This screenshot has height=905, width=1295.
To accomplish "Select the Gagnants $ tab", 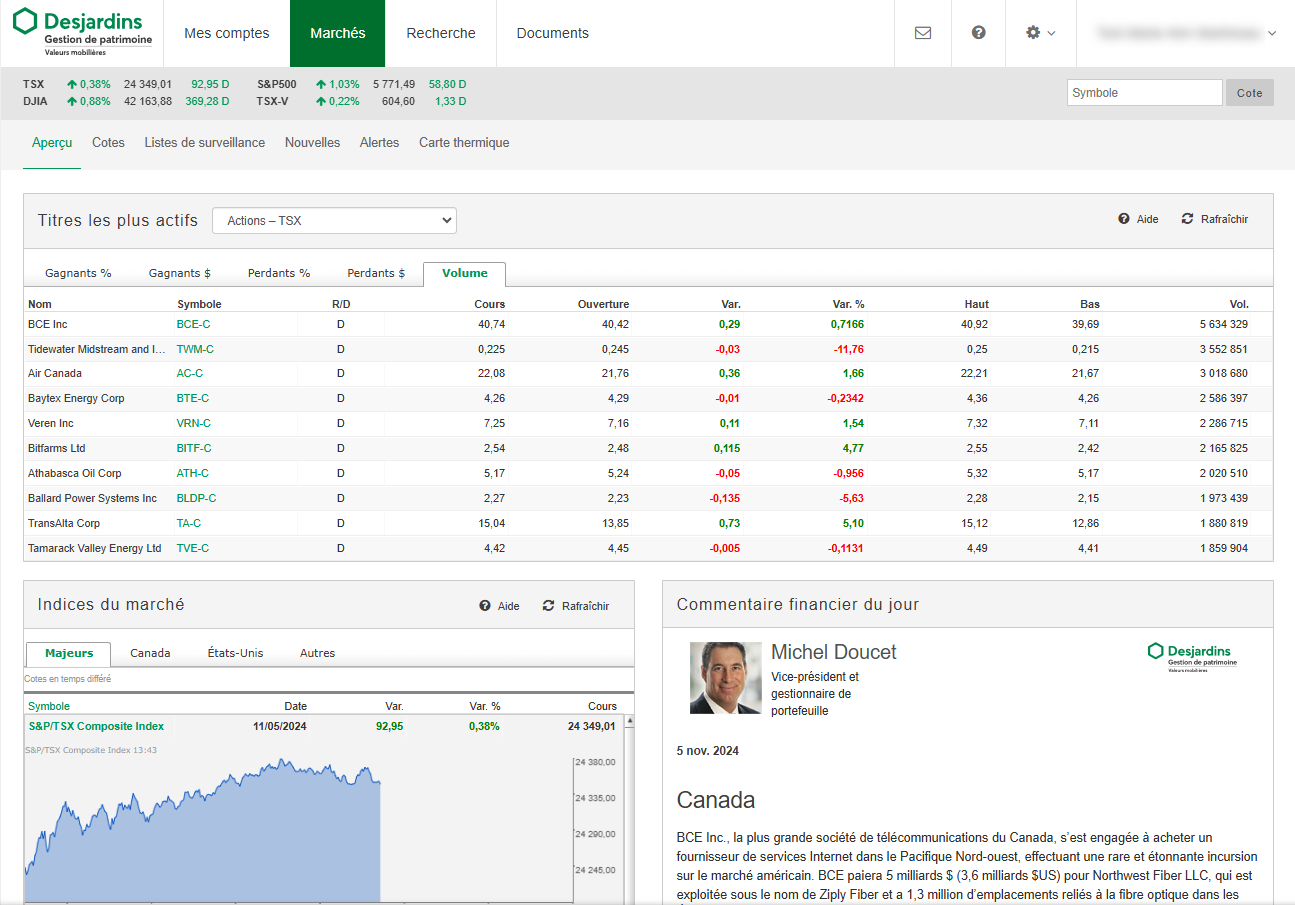I will [x=180, y=273].
